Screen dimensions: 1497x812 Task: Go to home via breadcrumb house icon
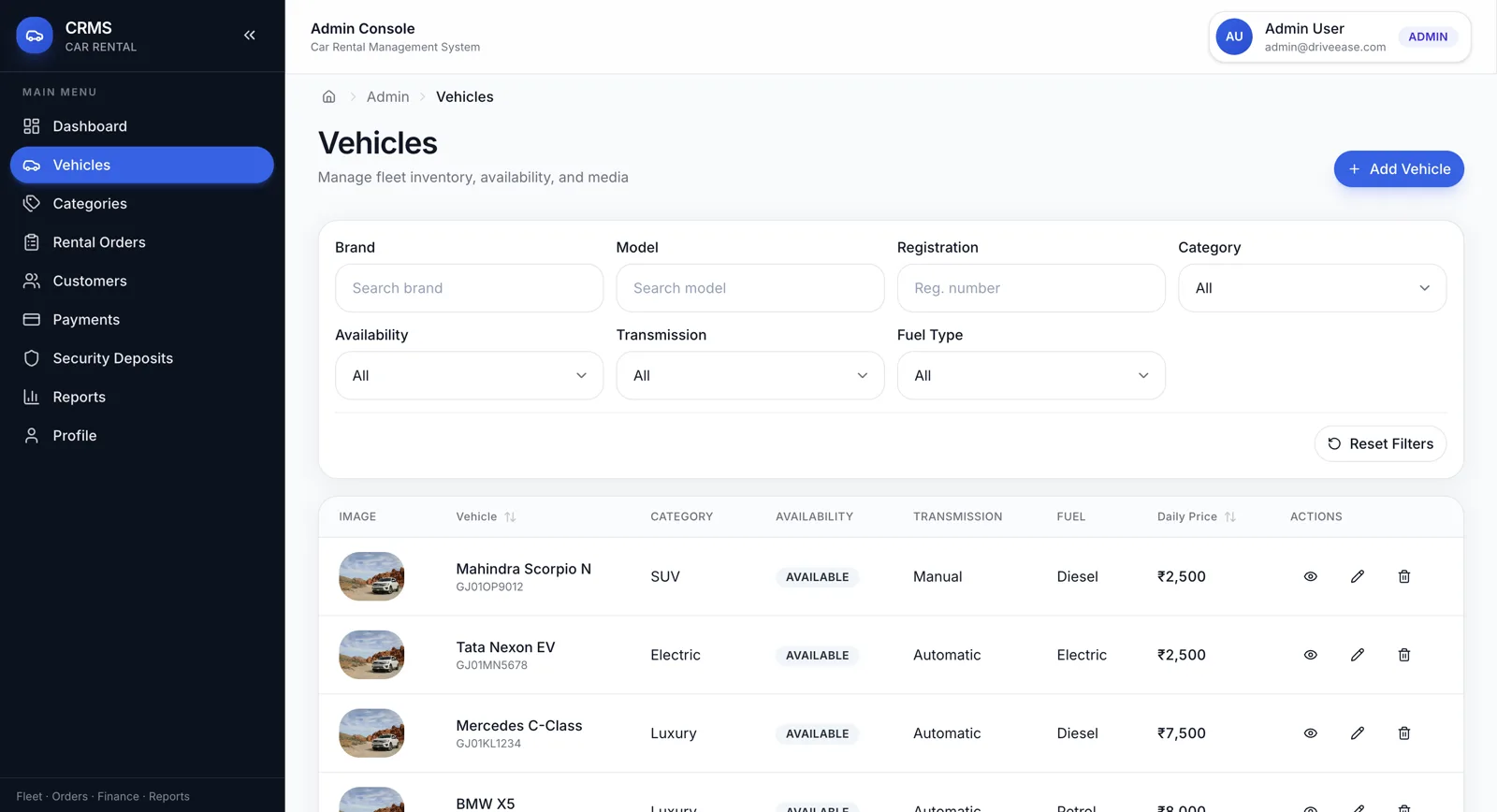click(x=329, y=96)
